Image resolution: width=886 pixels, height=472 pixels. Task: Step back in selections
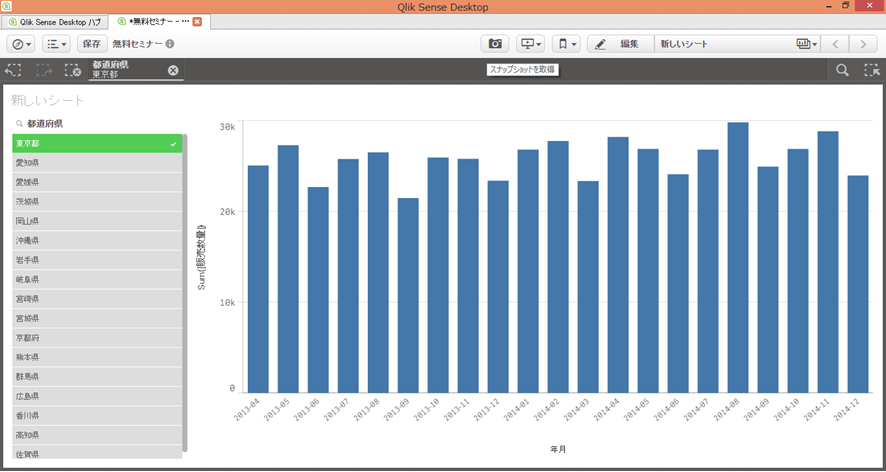[13, 70]
